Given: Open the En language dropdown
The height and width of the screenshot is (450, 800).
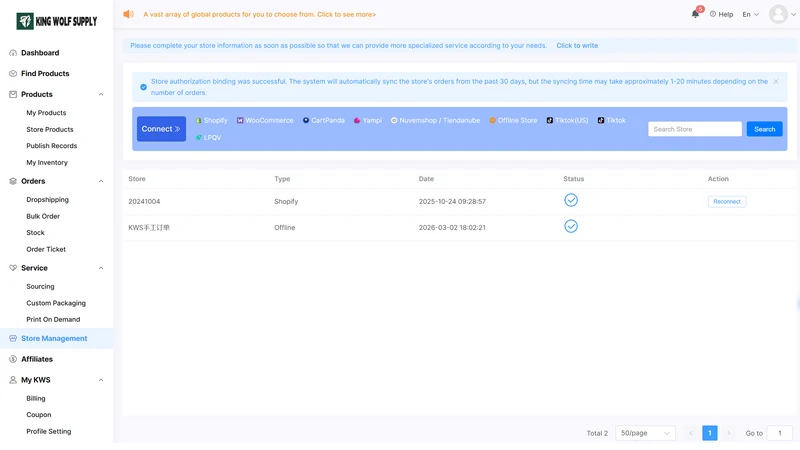Looking at the screenshot, I should click(x=751, y=14).
